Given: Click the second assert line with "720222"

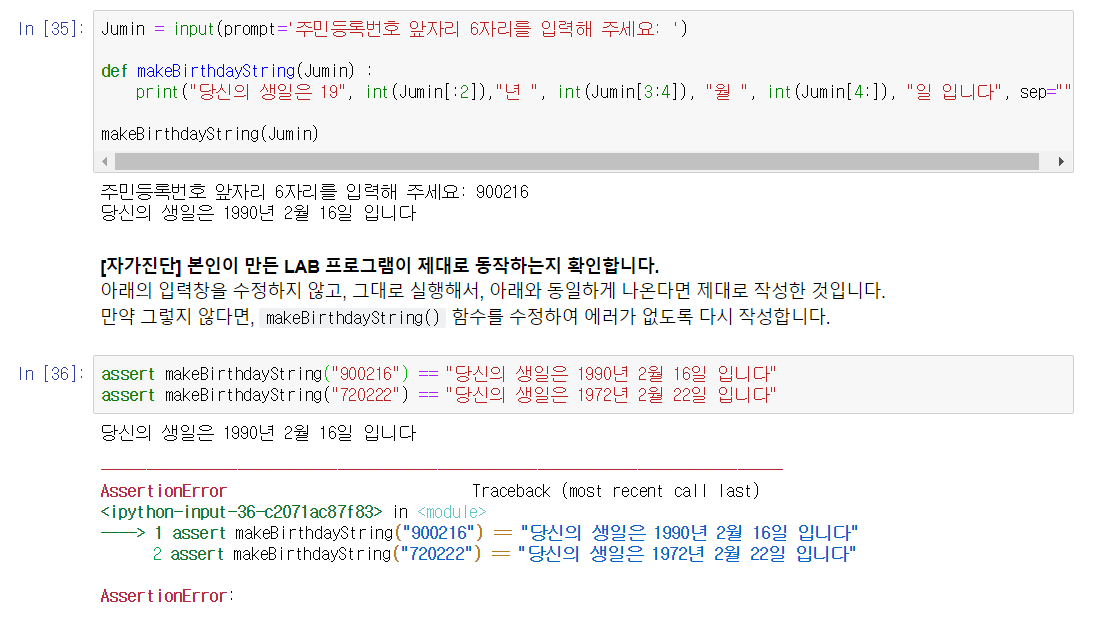Looking at the screenshot, I should [439, 394].
